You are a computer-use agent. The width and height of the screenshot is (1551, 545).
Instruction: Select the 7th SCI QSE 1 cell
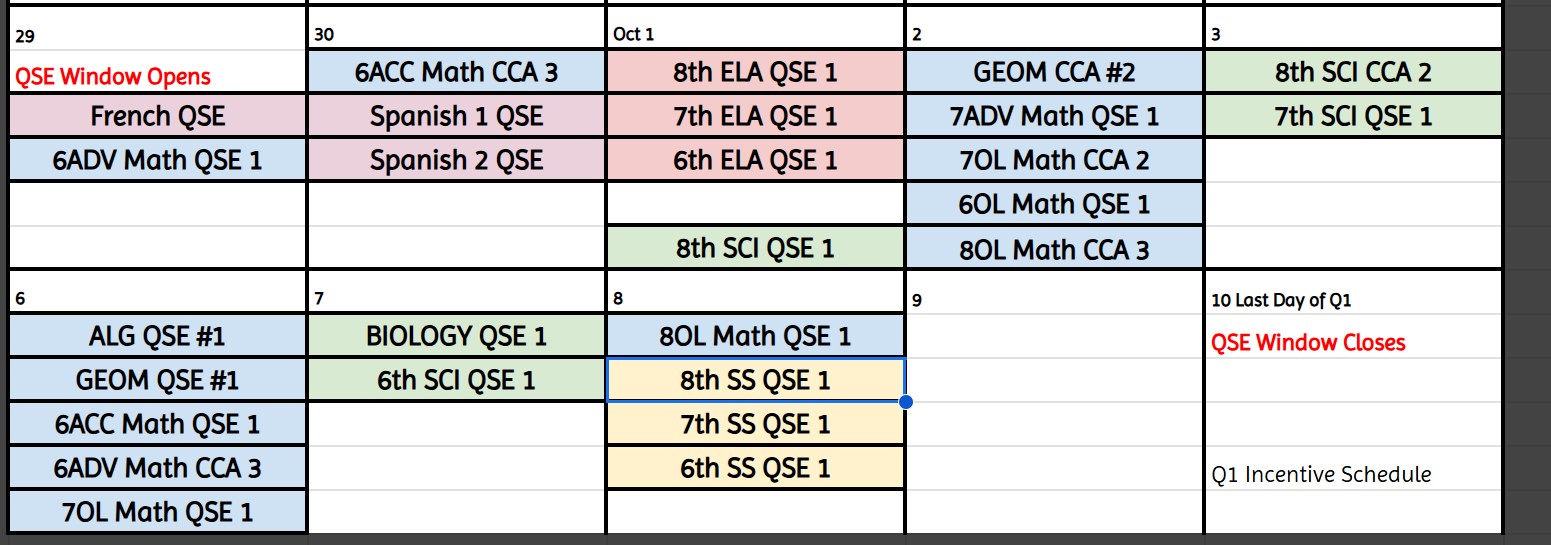click(1353, 116)
